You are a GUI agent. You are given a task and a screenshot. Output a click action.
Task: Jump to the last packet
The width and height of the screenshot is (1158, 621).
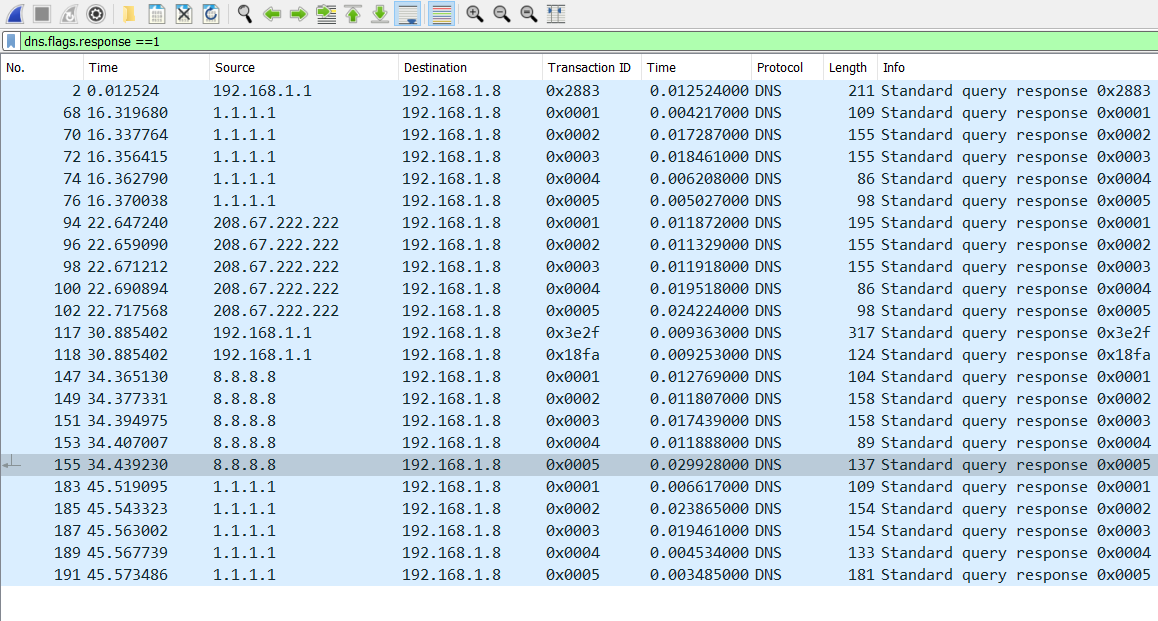pos(380,14)
